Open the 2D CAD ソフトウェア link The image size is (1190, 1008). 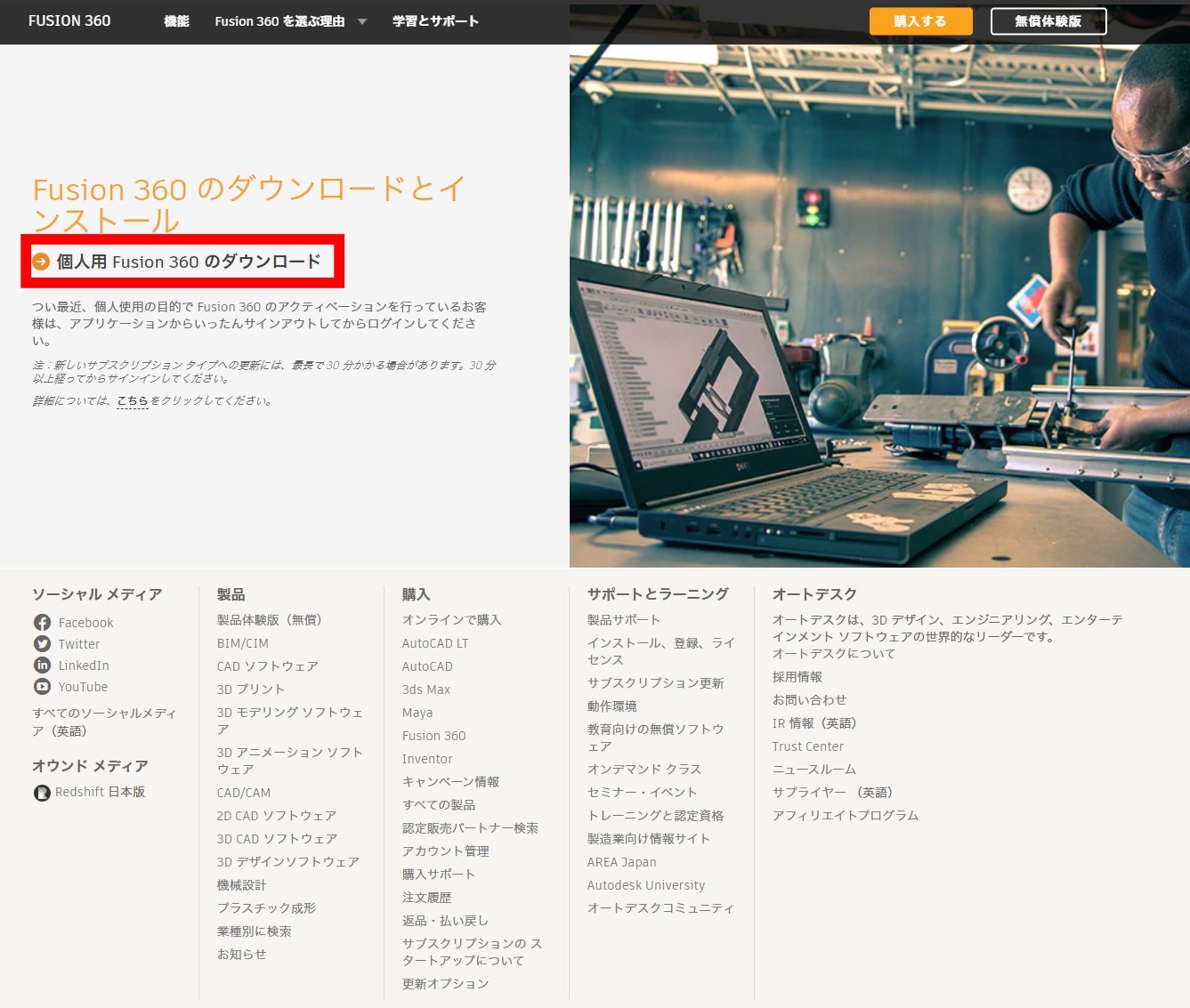coord(277,816)
